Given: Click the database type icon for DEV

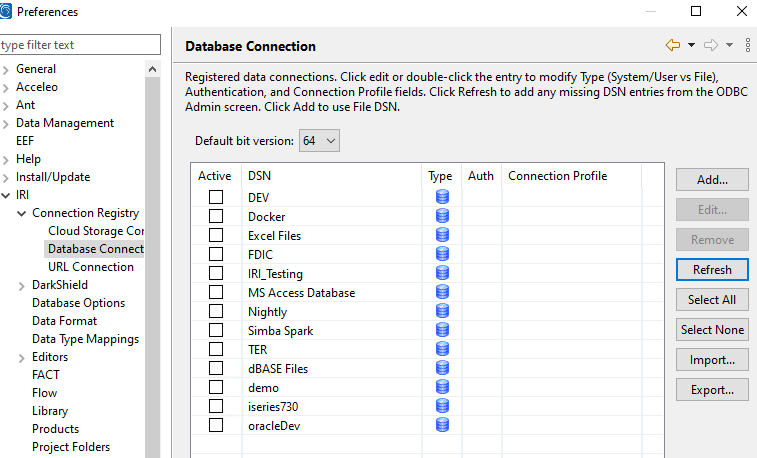Looking at the screenshot, I should click(x=442, y=197).
